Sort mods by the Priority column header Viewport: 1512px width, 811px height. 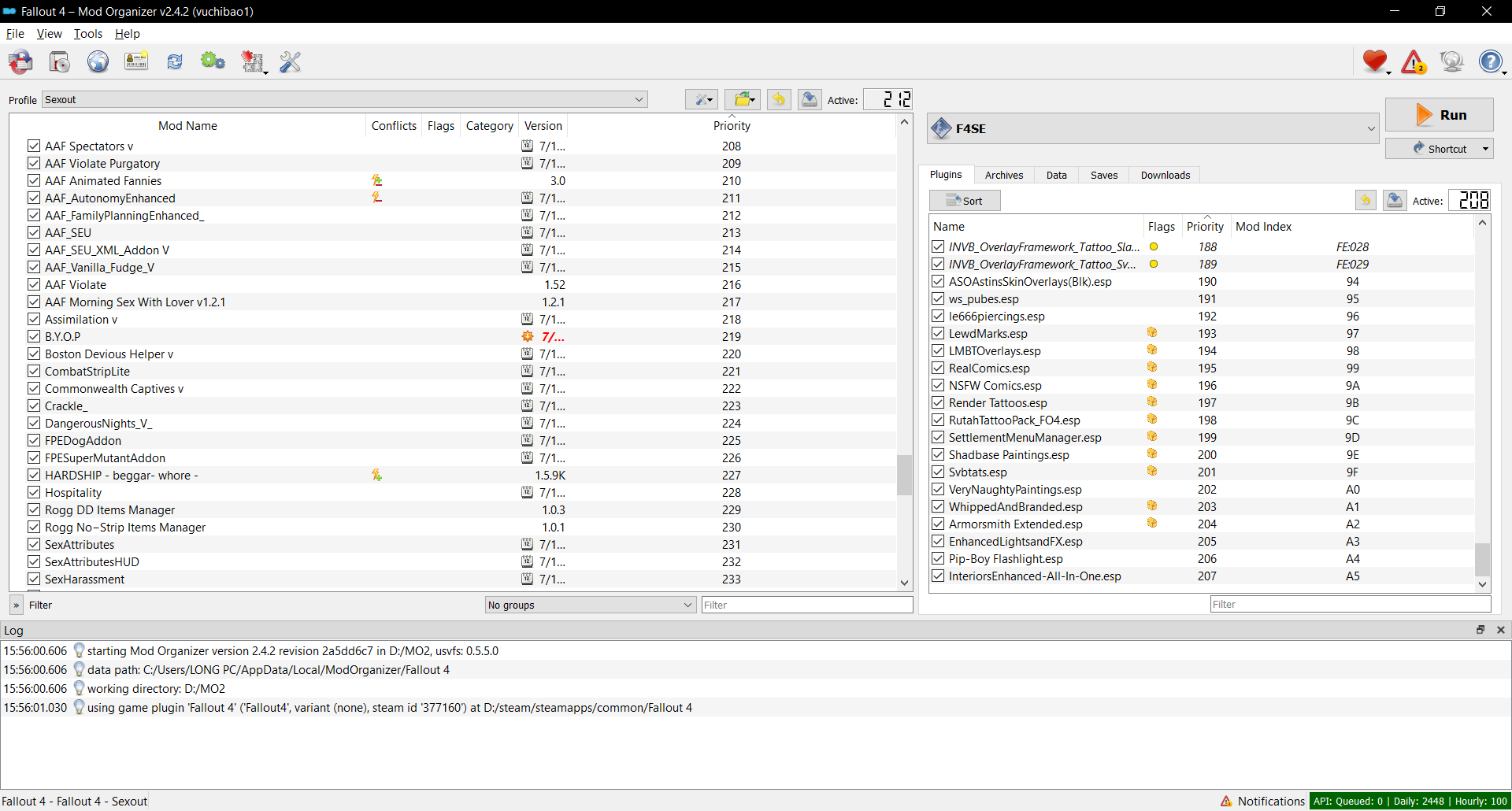732,126
